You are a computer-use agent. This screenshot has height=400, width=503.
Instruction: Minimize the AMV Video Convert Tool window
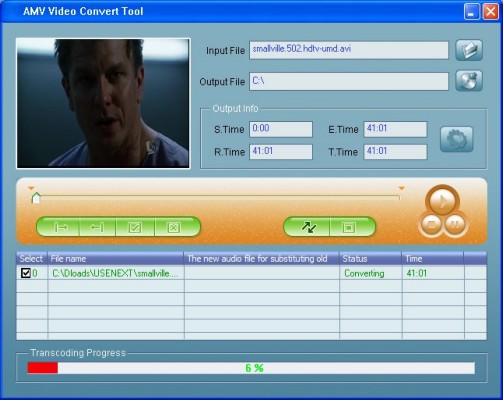pyautogui.click(x=471, y=12)
